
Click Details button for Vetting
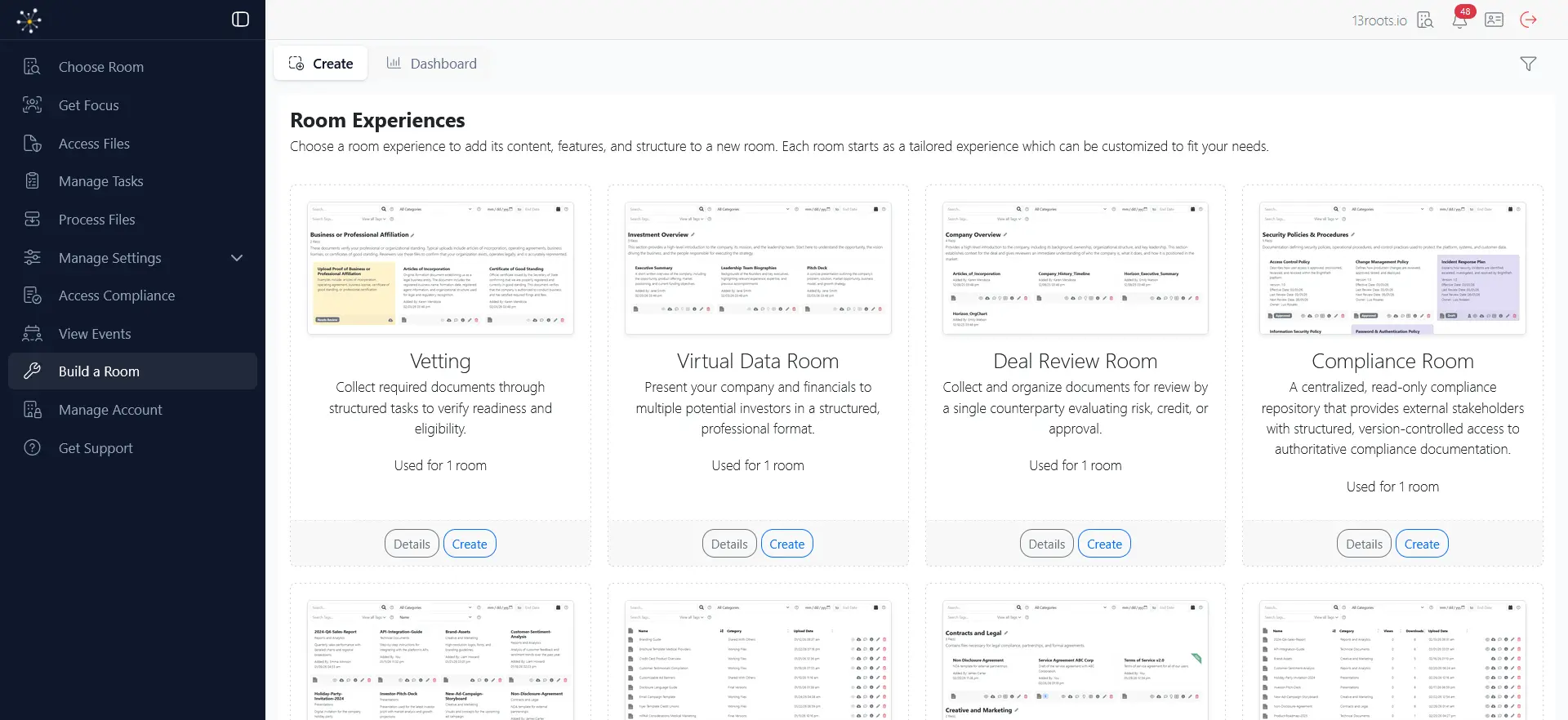[x=412, y=544]
